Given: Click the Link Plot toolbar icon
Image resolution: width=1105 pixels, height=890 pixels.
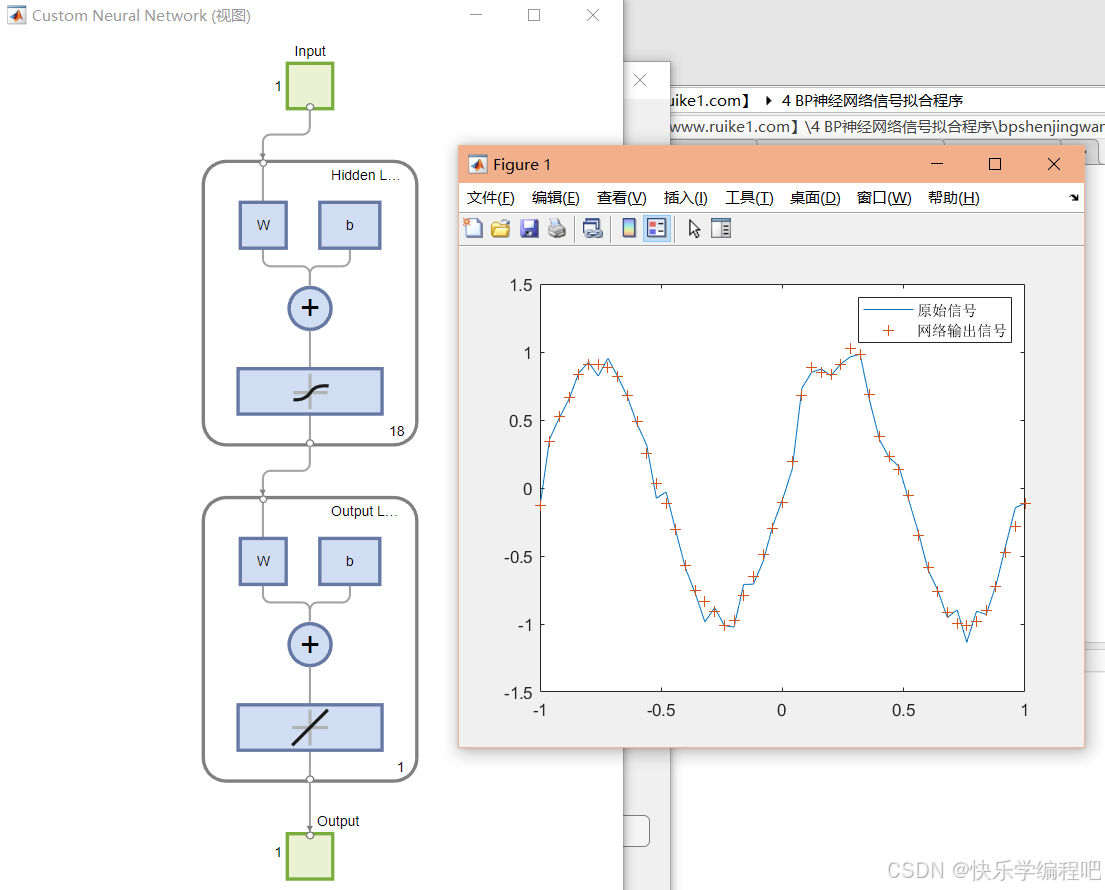Looking at the screenshot, I should (x=592, y=228).
